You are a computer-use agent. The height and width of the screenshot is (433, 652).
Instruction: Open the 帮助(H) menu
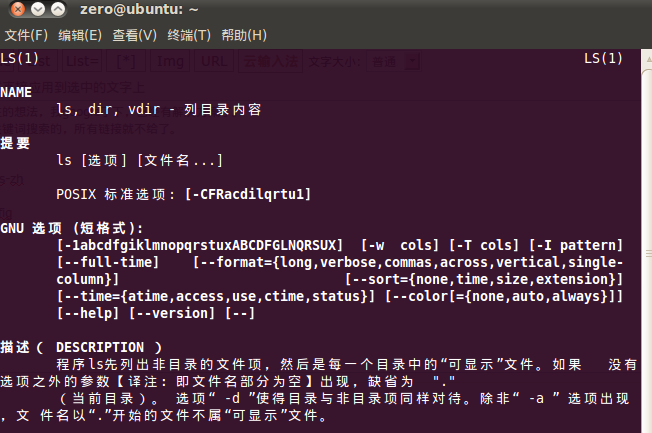point(244,35)
